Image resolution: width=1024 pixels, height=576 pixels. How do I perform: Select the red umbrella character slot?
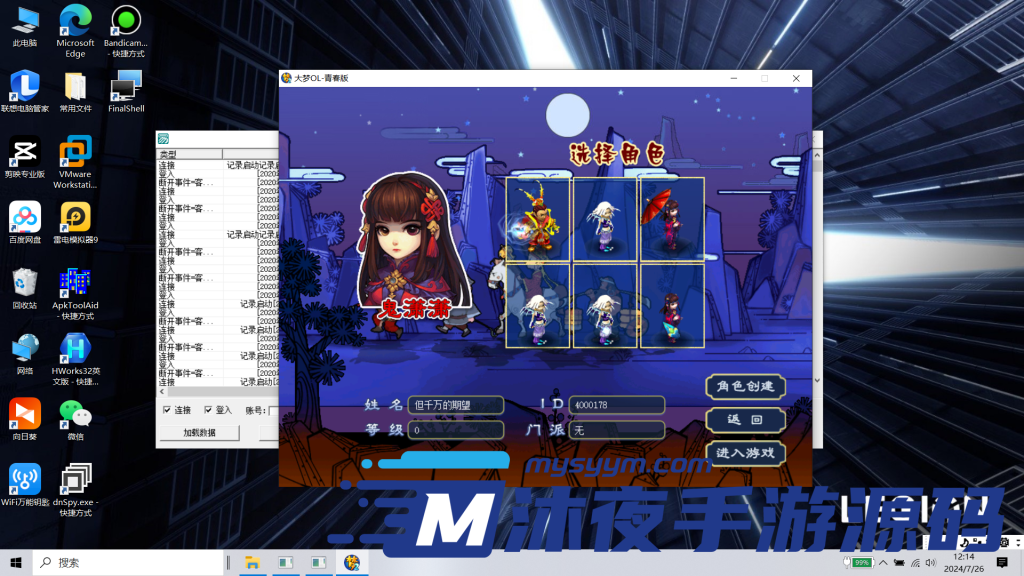(x=671, y=220)
